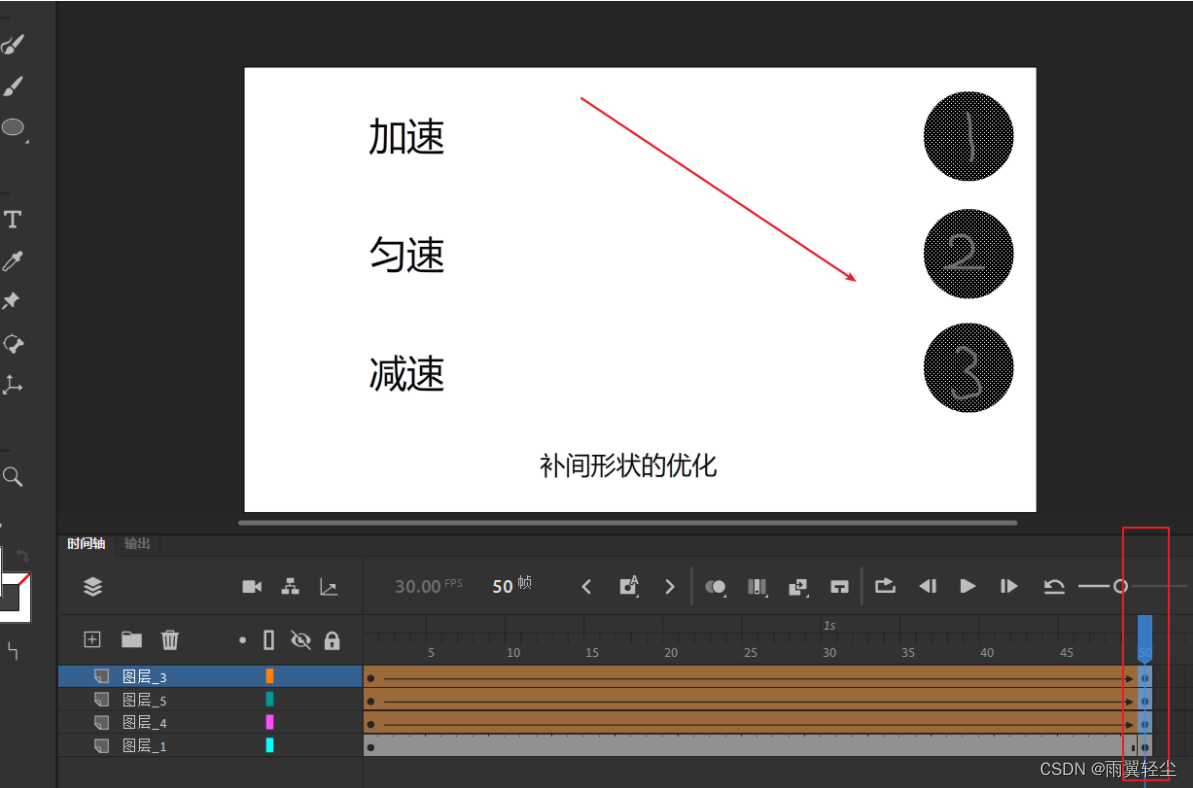This screenshot has width=1193, height=788.
Task: Toggle the loop playback button
Action: [885, 586]
